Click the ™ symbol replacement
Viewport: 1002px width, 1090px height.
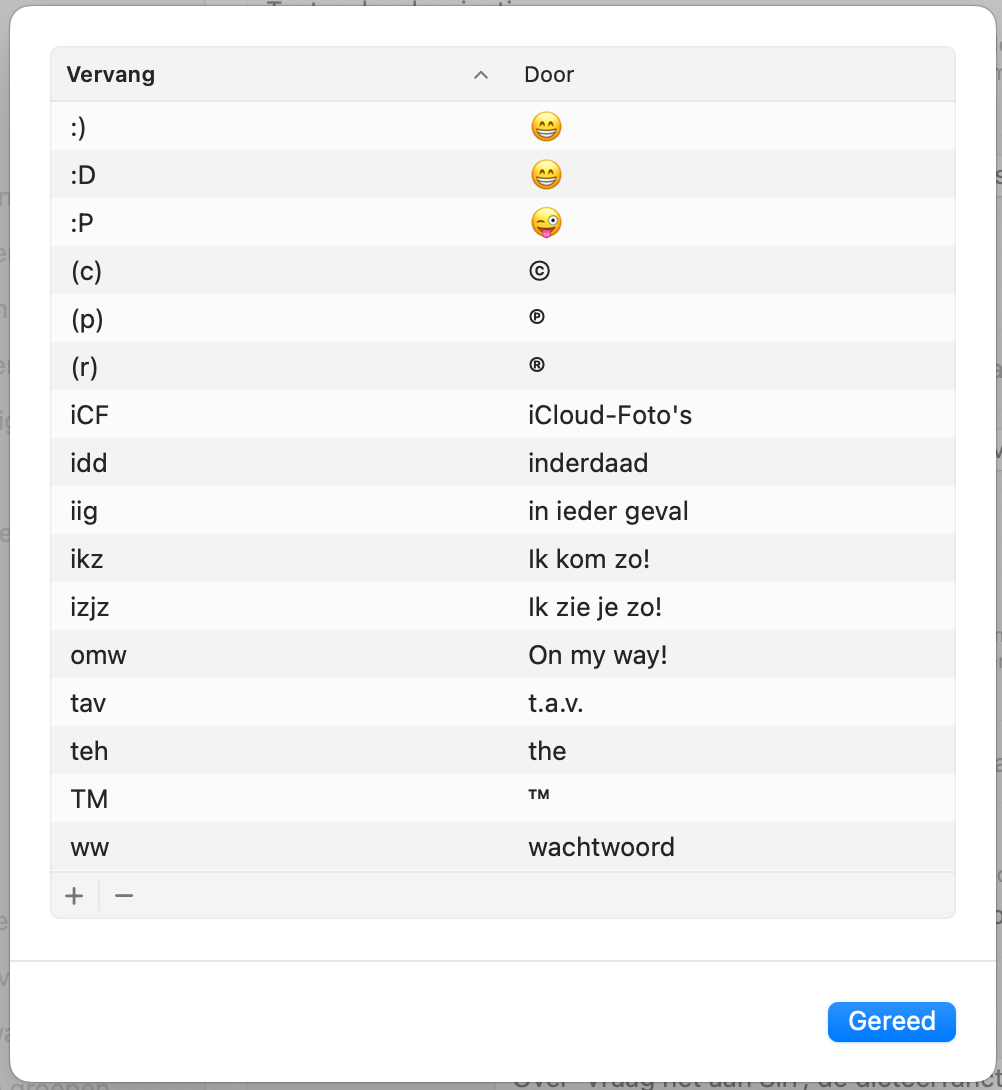tap(539, 794)
